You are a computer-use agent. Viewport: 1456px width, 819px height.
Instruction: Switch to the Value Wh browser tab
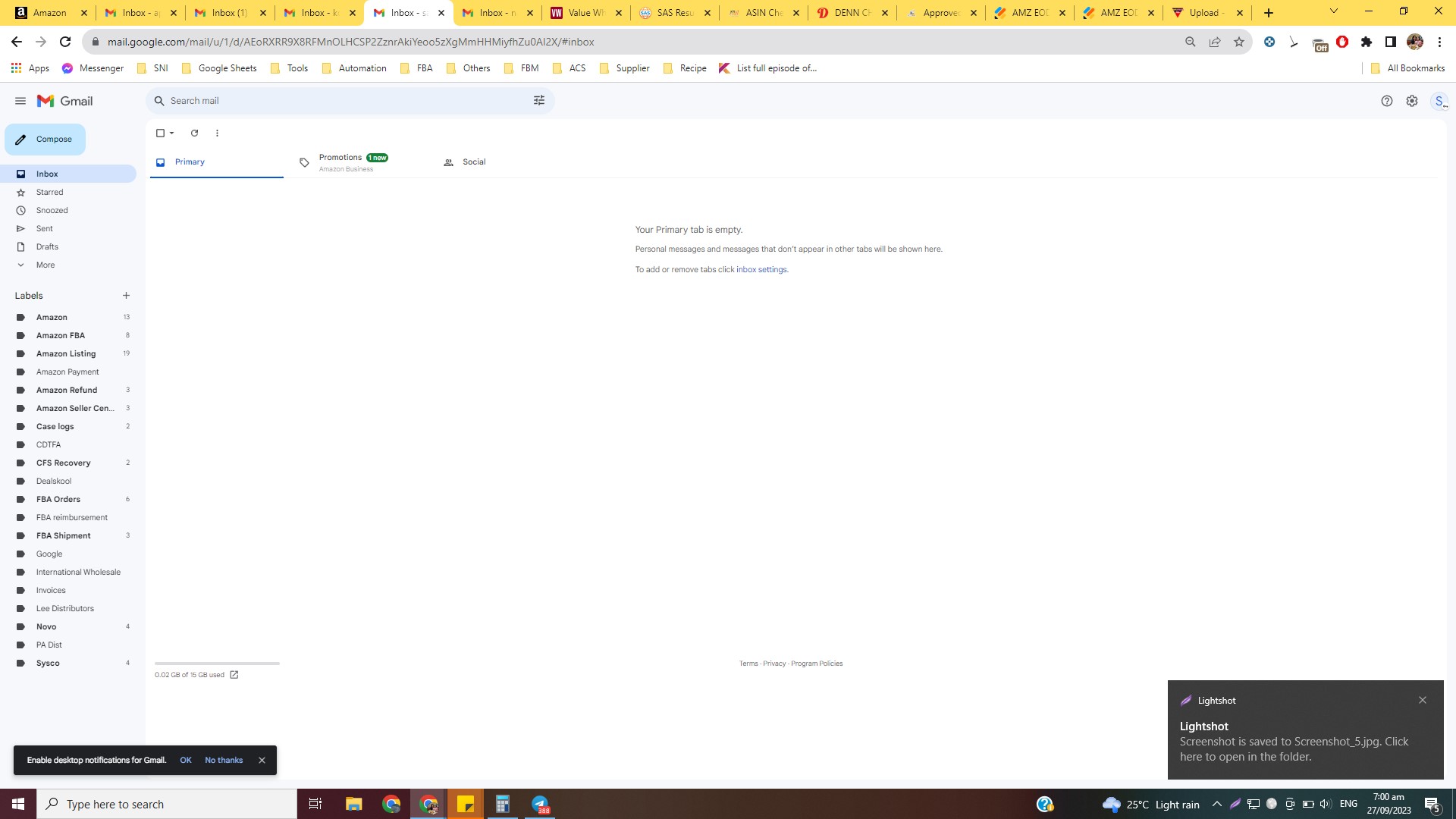point(585,13)
